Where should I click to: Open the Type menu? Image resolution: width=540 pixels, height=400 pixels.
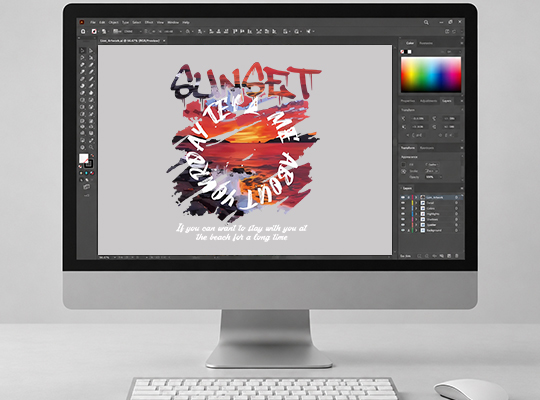[125, 22]
